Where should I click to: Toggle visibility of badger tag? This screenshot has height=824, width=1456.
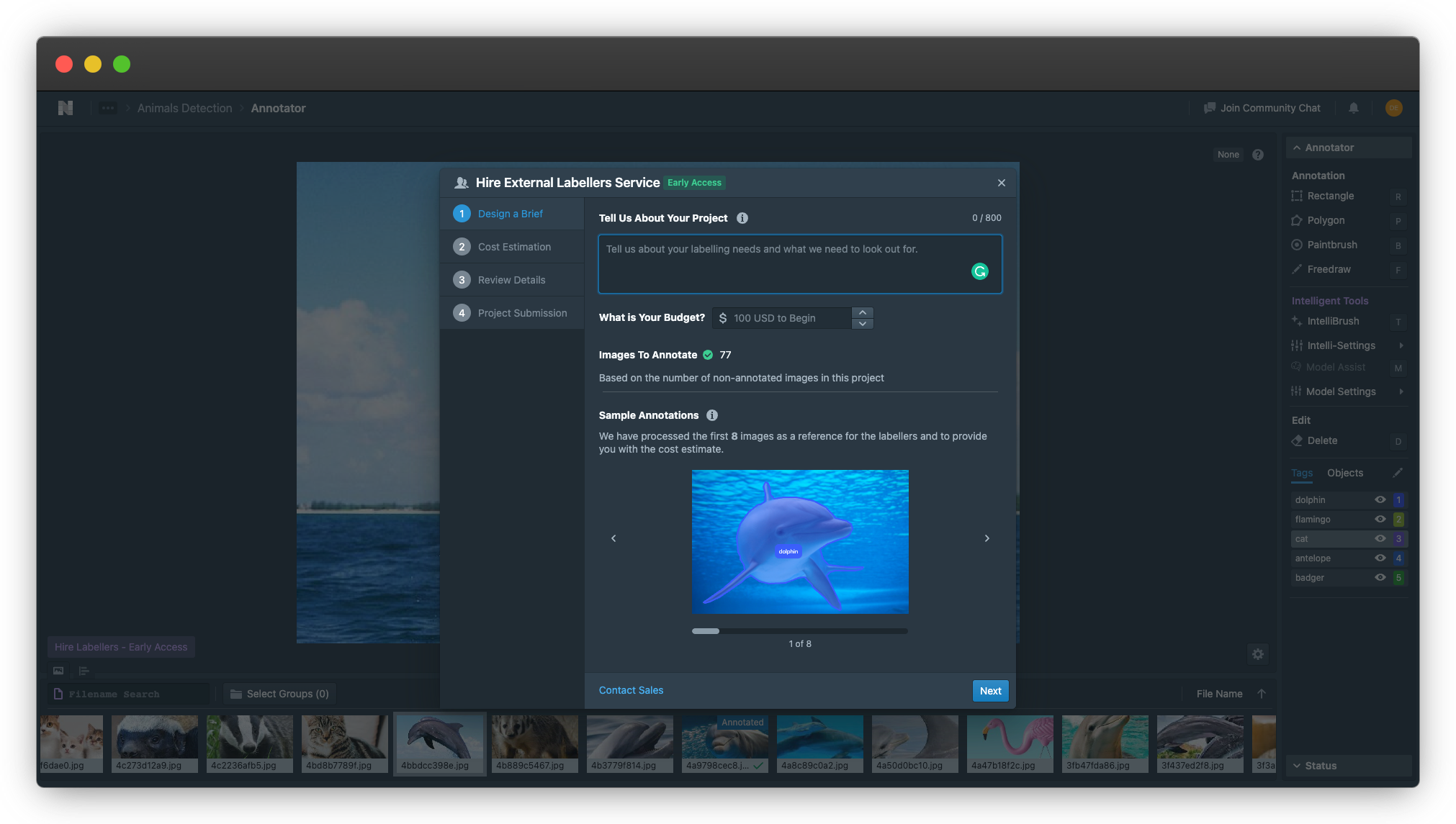click(1380, 577)
